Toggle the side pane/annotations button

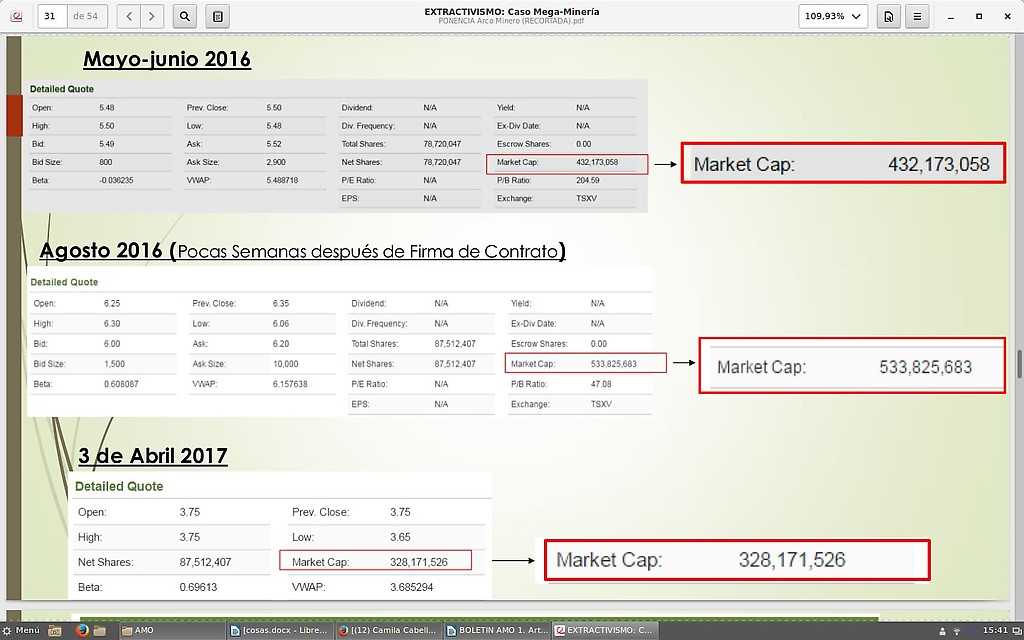pyautogui.click(x=218, y=16)
